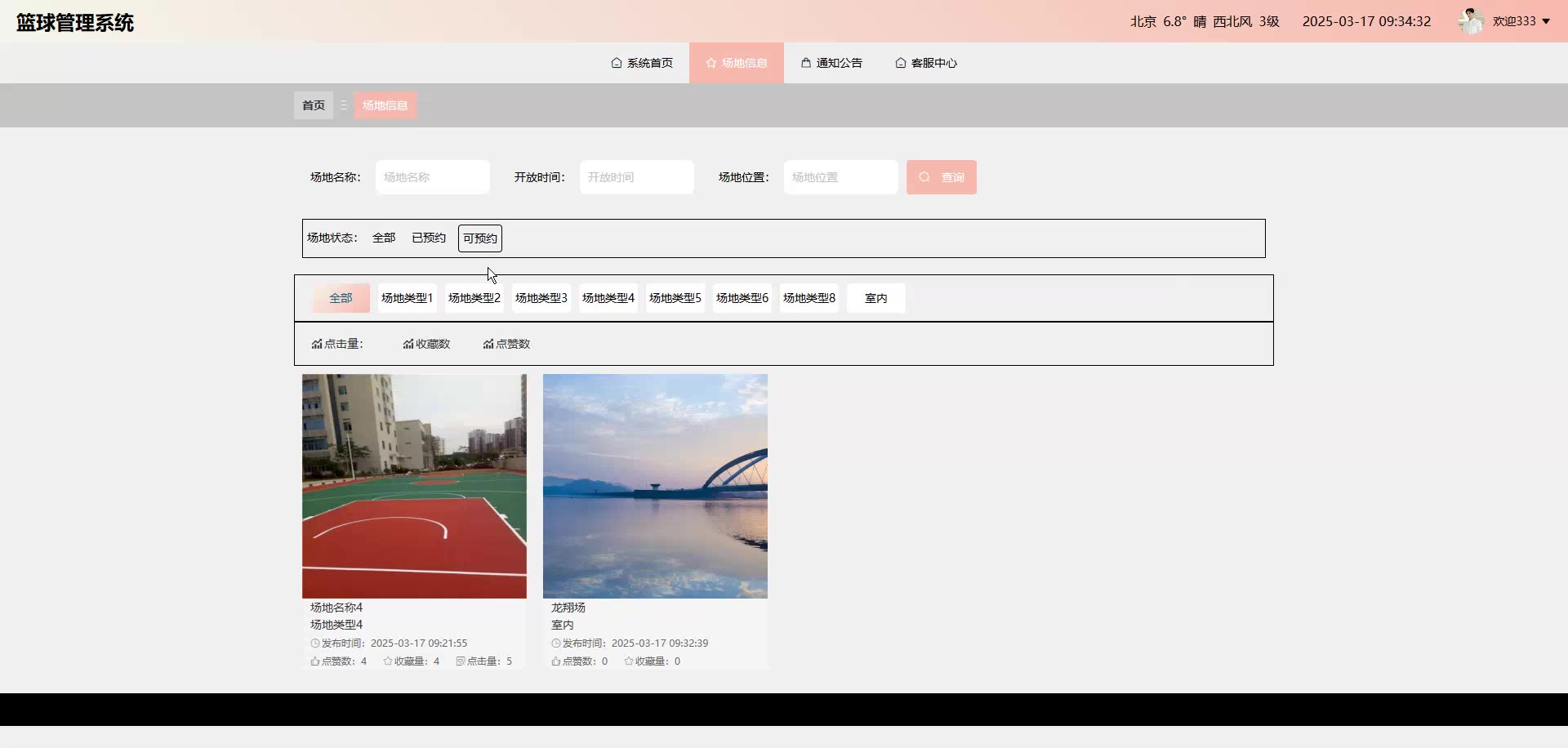Click the 首页 breadcrumb link
Screen dimensions: 1568x748
point(314,105)
